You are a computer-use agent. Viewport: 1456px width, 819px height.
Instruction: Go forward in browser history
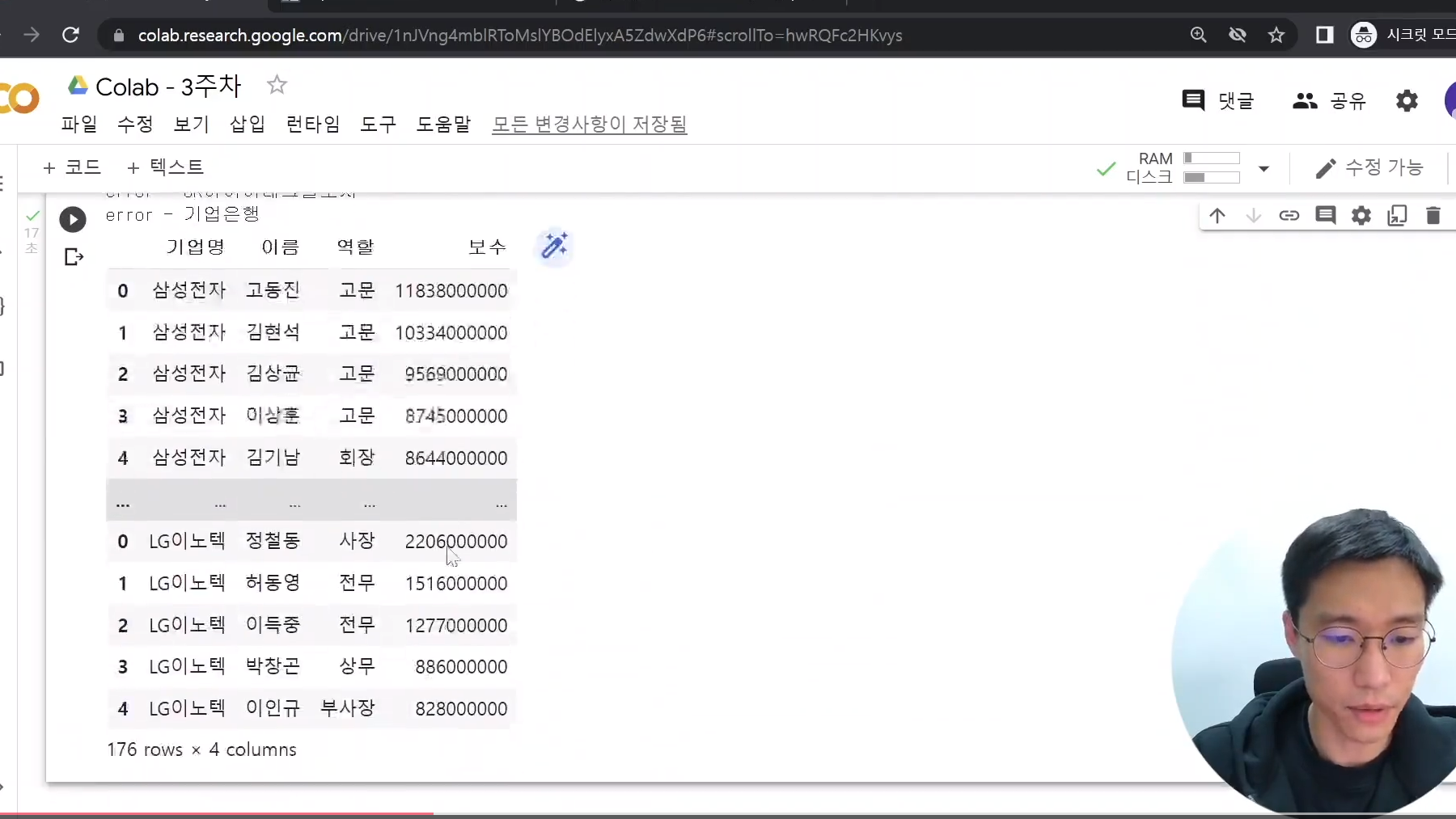32,35
